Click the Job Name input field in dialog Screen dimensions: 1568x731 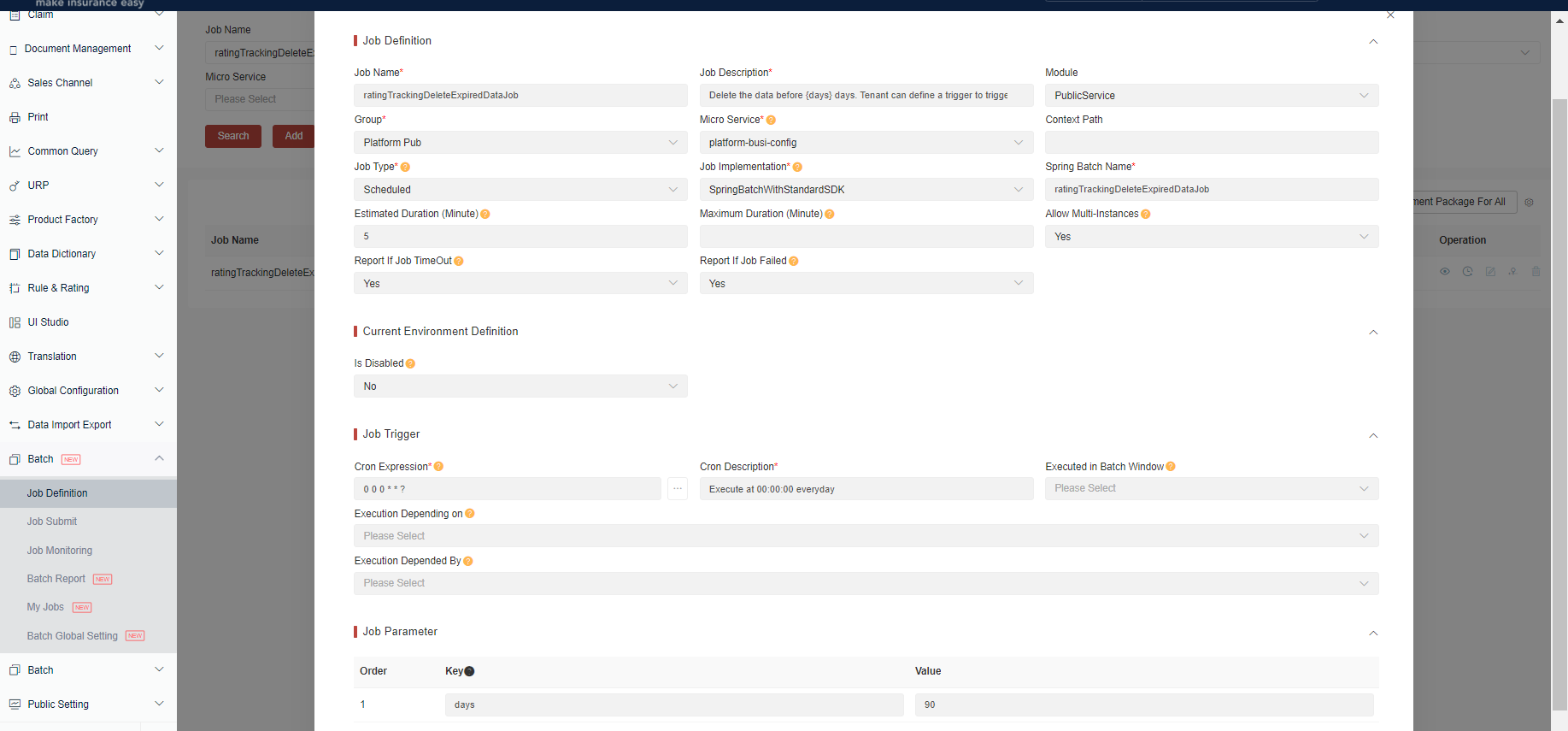[520, 96]
